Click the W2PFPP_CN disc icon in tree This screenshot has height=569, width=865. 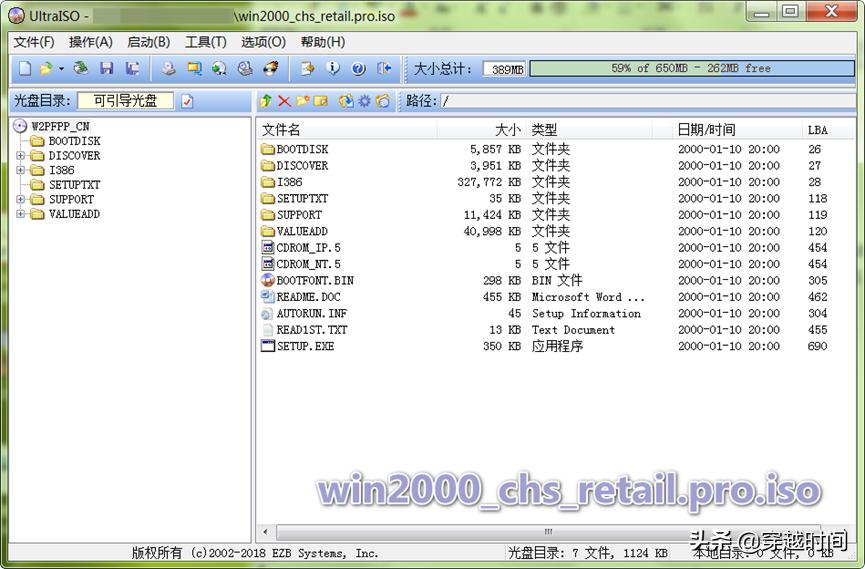click(x=20, y=126)
